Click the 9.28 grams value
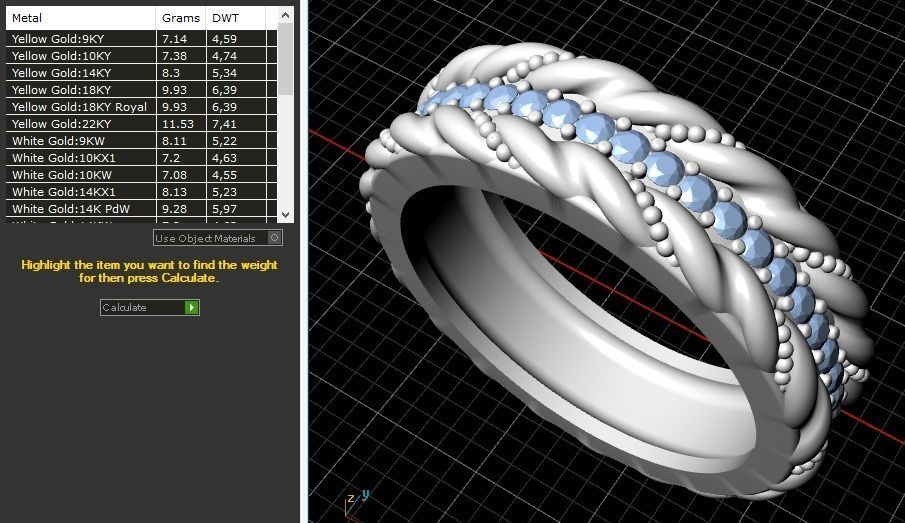This screenshot has width=905, height=523. pyautogui.click(x=174, y=209)
